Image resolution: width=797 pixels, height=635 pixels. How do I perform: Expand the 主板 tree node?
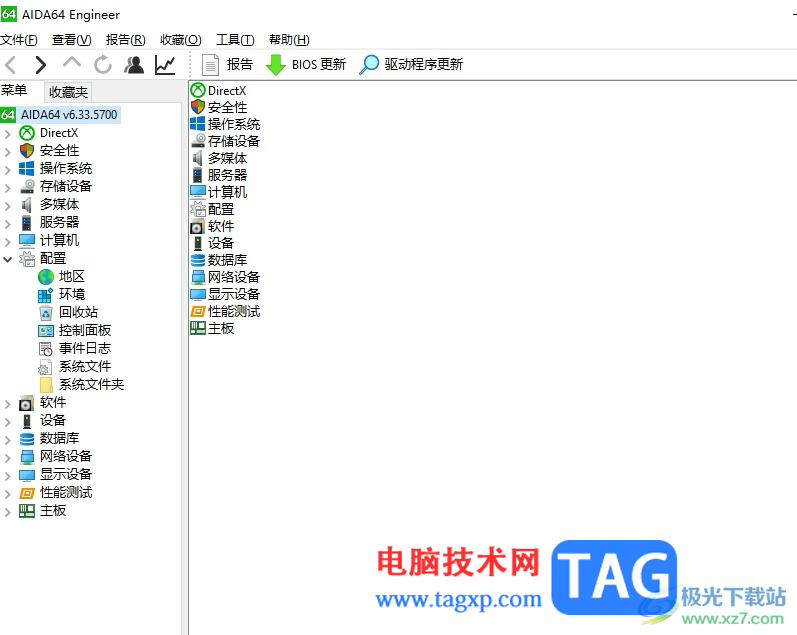7,511
